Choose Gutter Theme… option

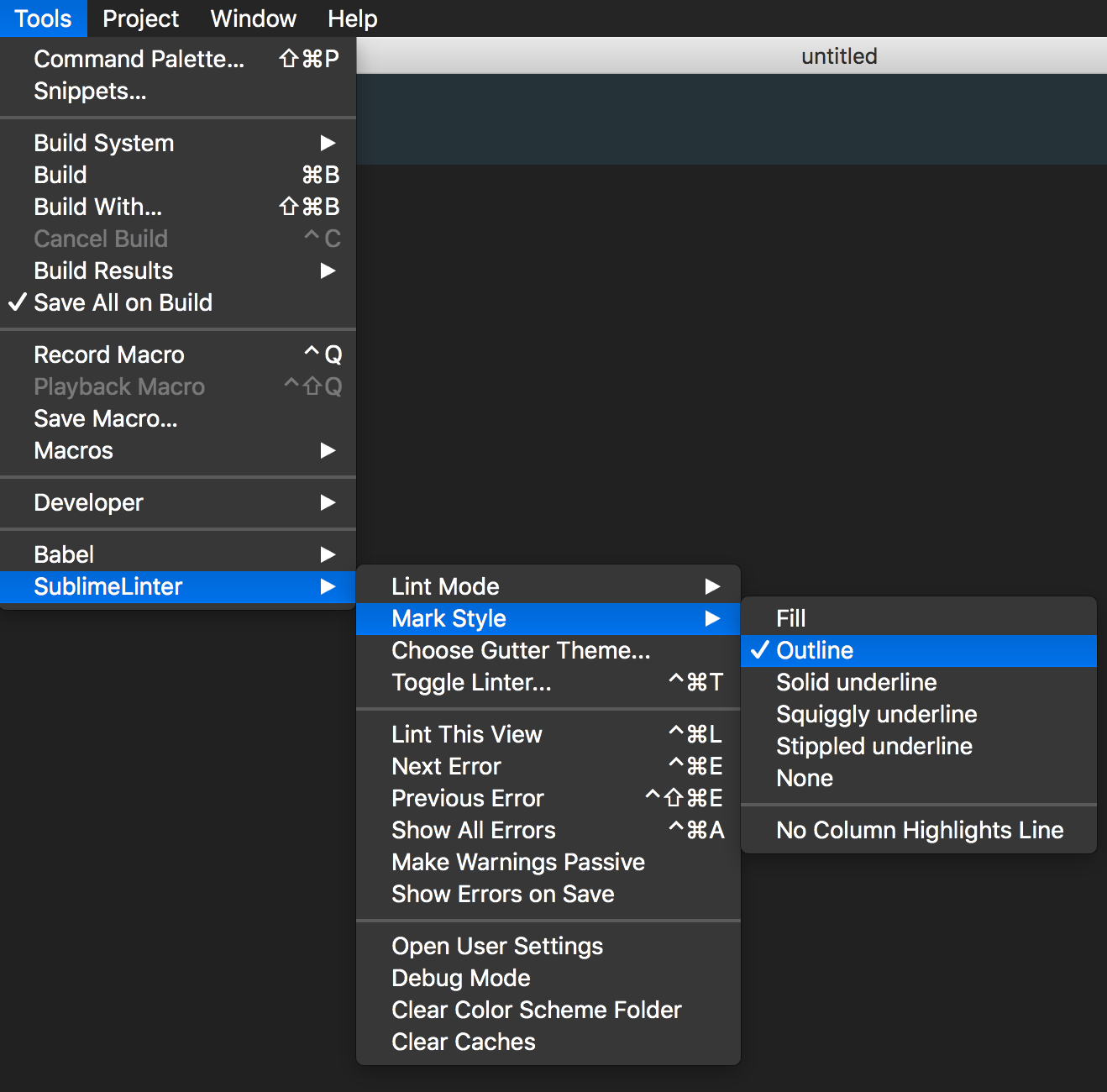[548, 650]
